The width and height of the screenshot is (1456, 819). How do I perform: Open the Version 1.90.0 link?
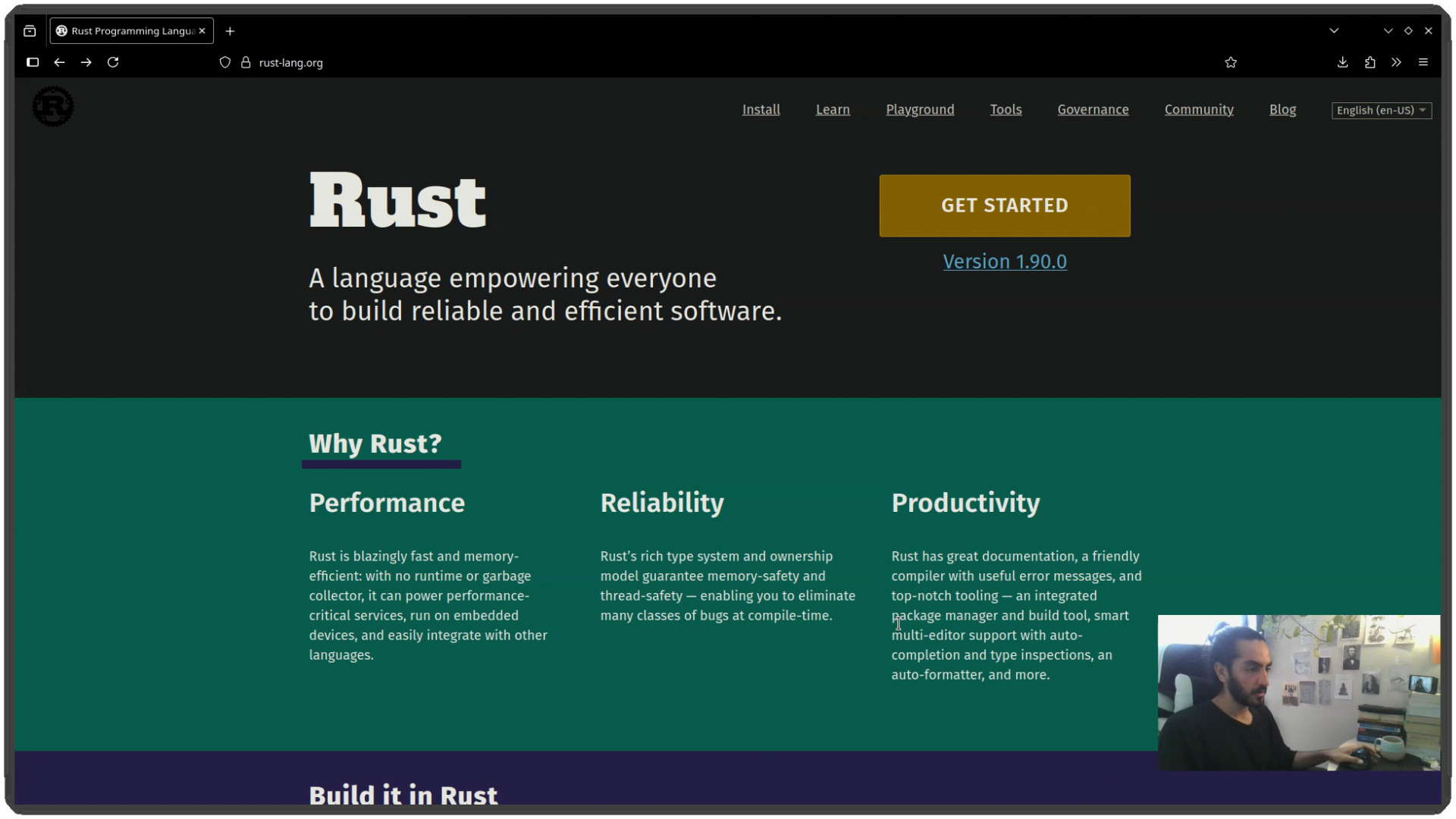(1004, 262)
